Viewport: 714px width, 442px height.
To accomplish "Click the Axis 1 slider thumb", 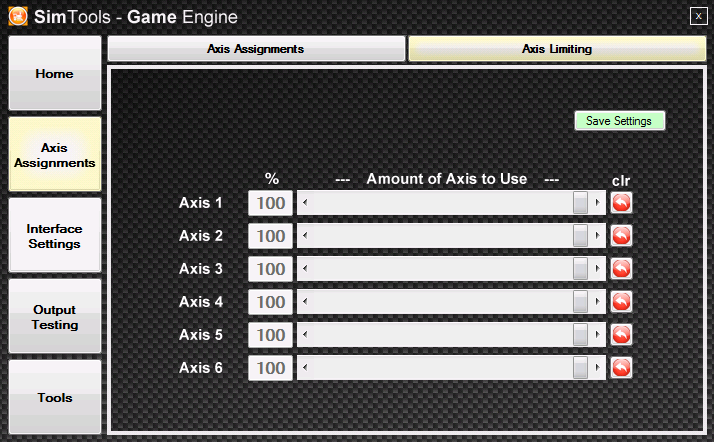I will (581, 203).
